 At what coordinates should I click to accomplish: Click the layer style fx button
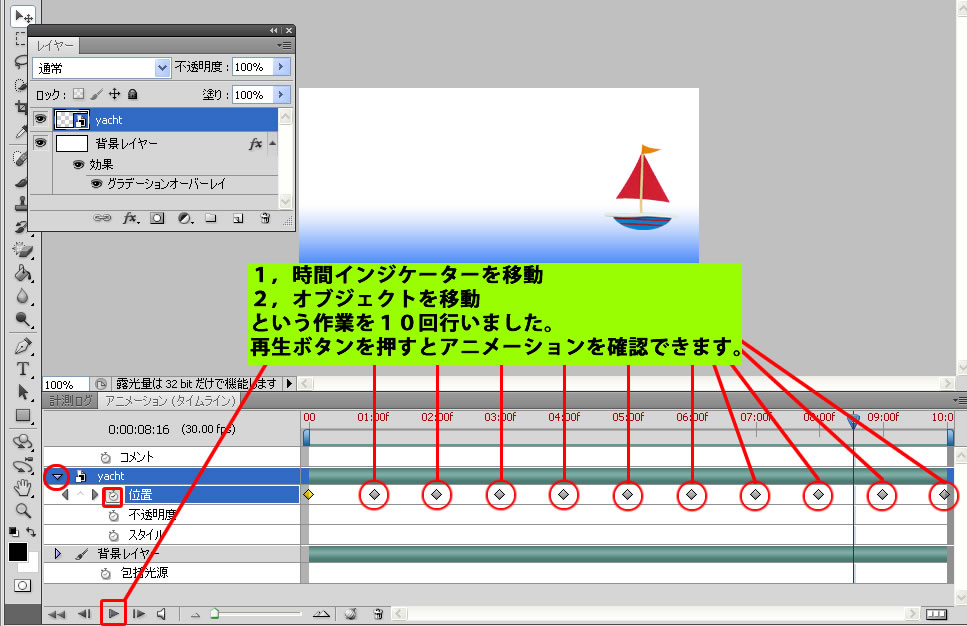pos(130,217)
